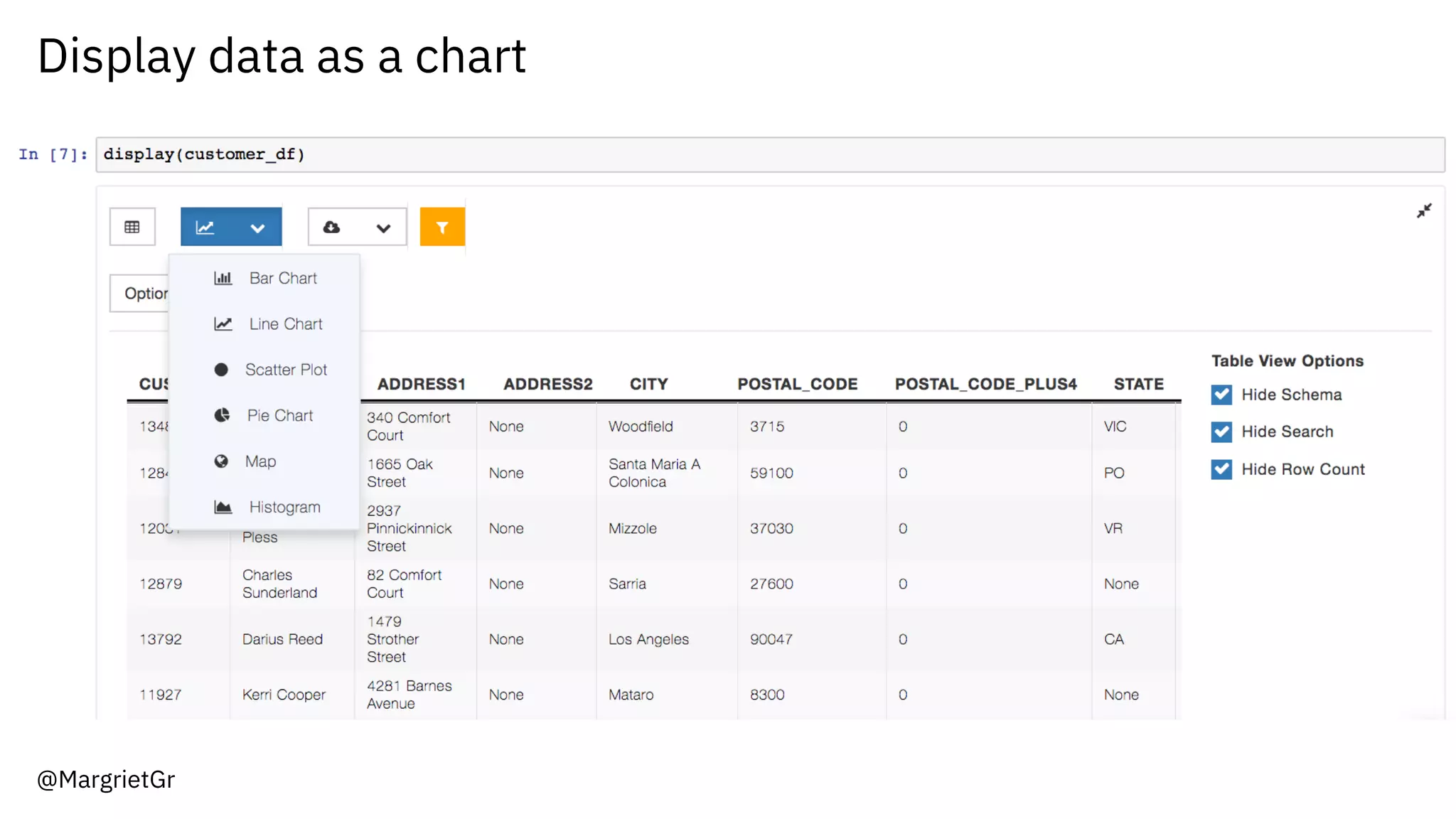Expand the download options chevron
The height and width of the screenshot is (819, 1456).
point(383,228)
